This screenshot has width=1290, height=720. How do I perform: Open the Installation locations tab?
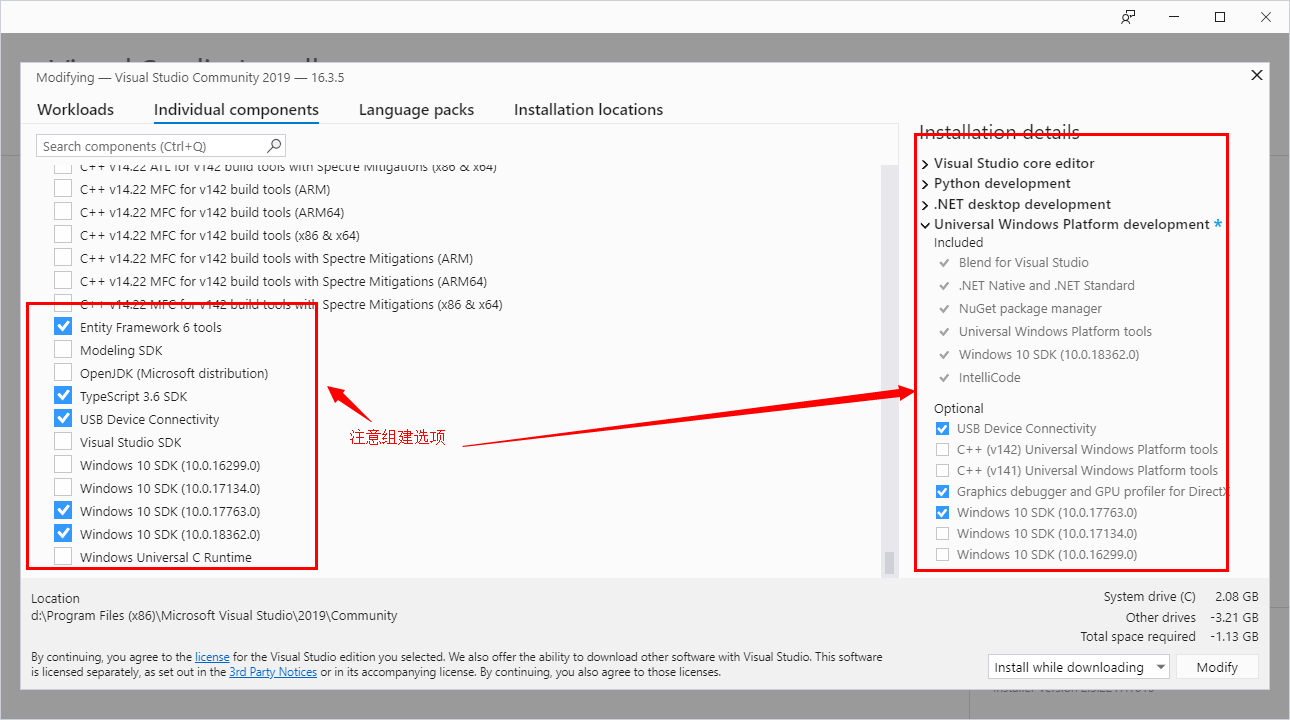pos(588,110)
